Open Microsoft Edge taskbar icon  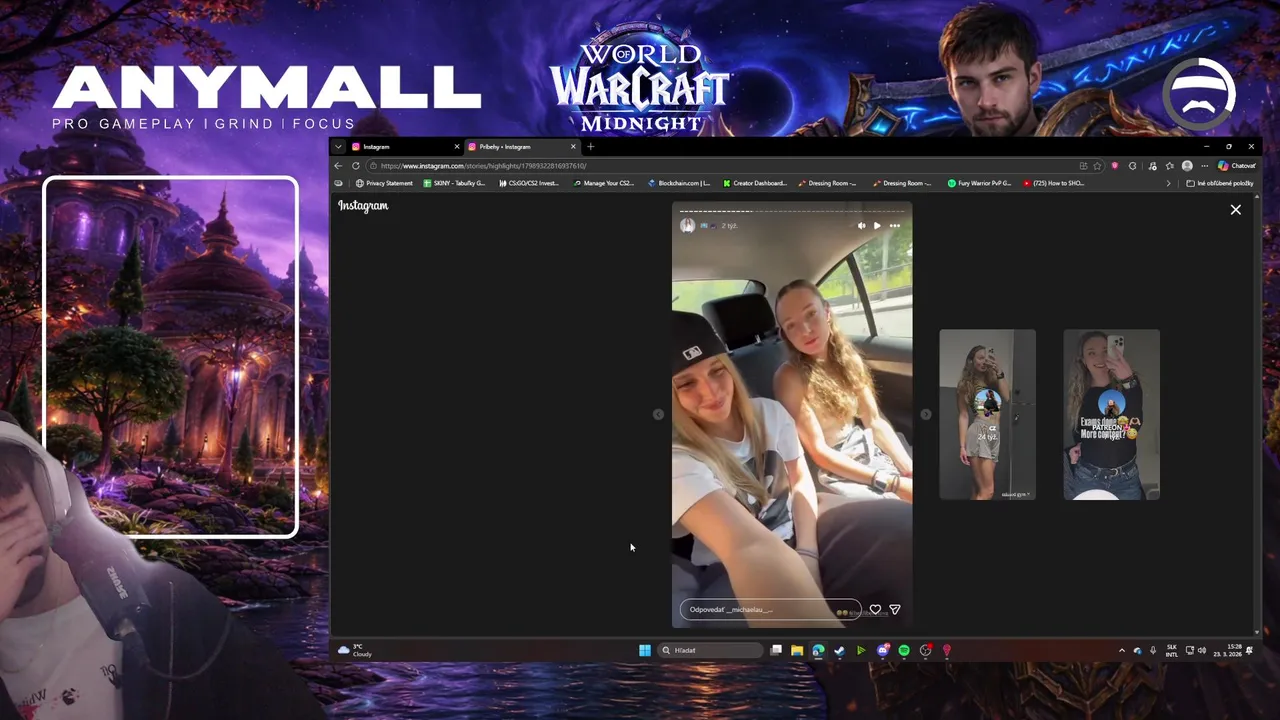pos(818,650)
